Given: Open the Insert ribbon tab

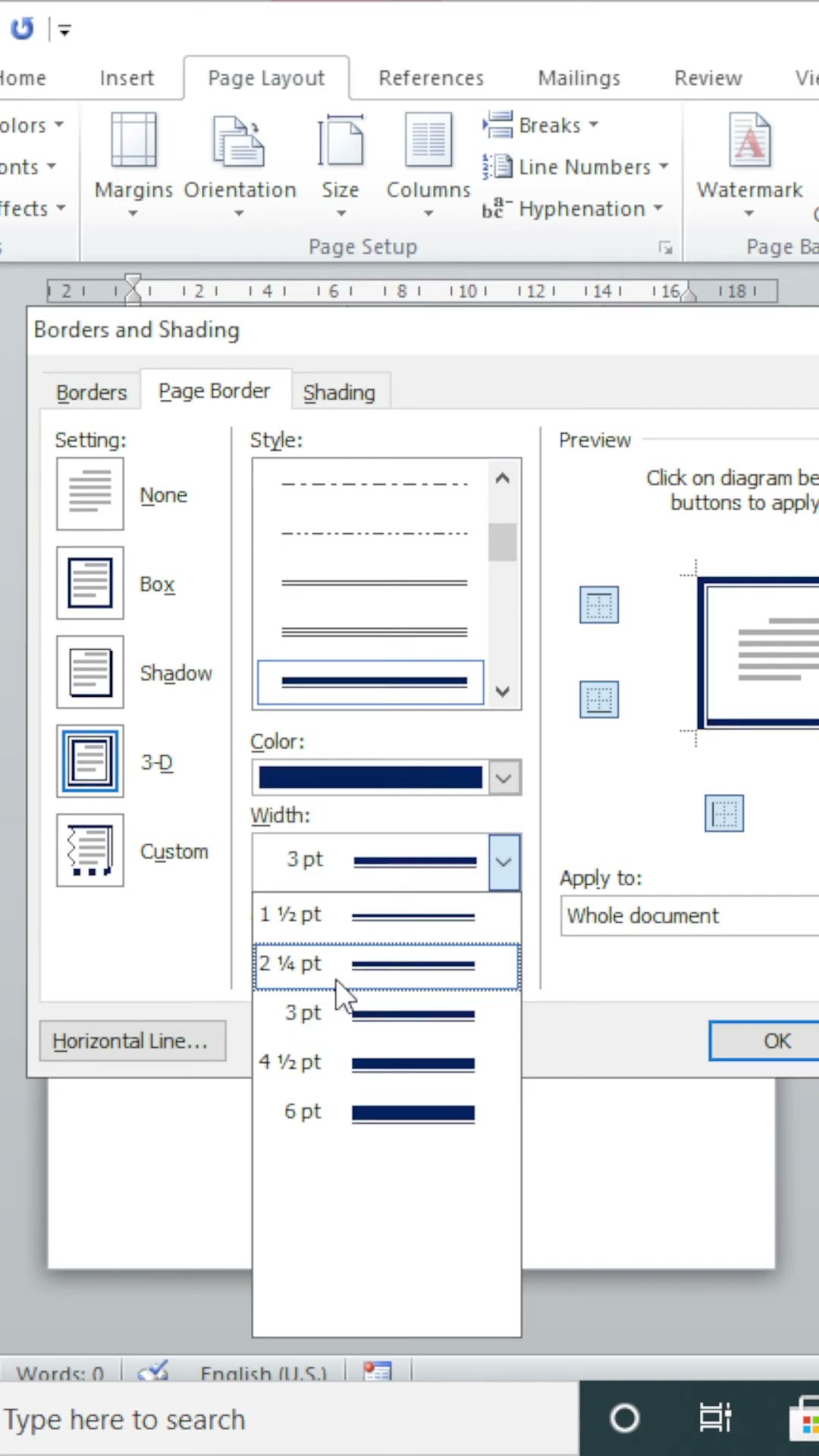Looking at the screenshot, I should [x=127, y=78].
